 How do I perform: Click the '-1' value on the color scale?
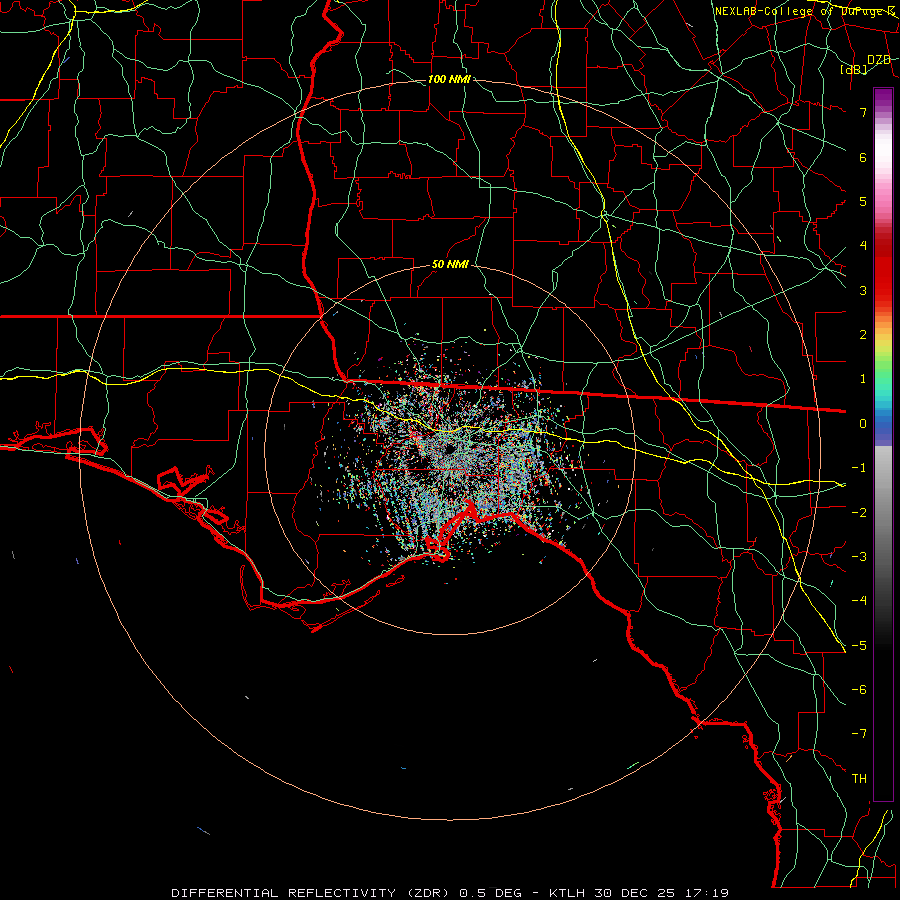pos(859,468)
